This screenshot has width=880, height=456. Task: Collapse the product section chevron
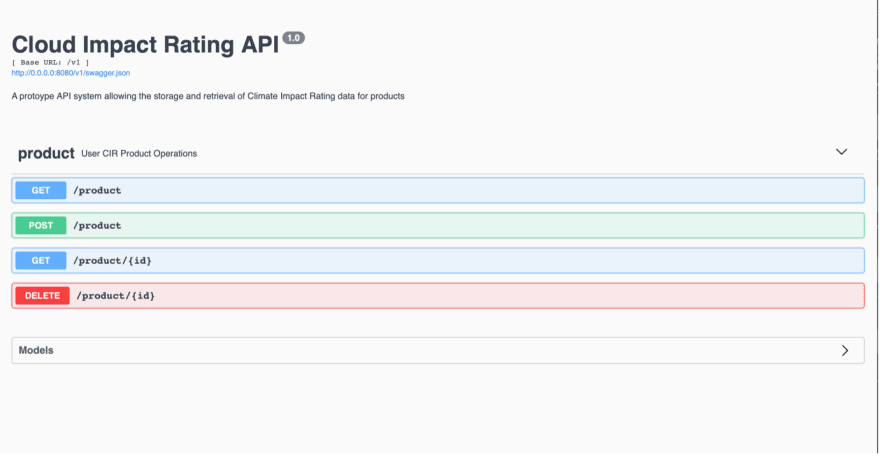pos(841,152)
